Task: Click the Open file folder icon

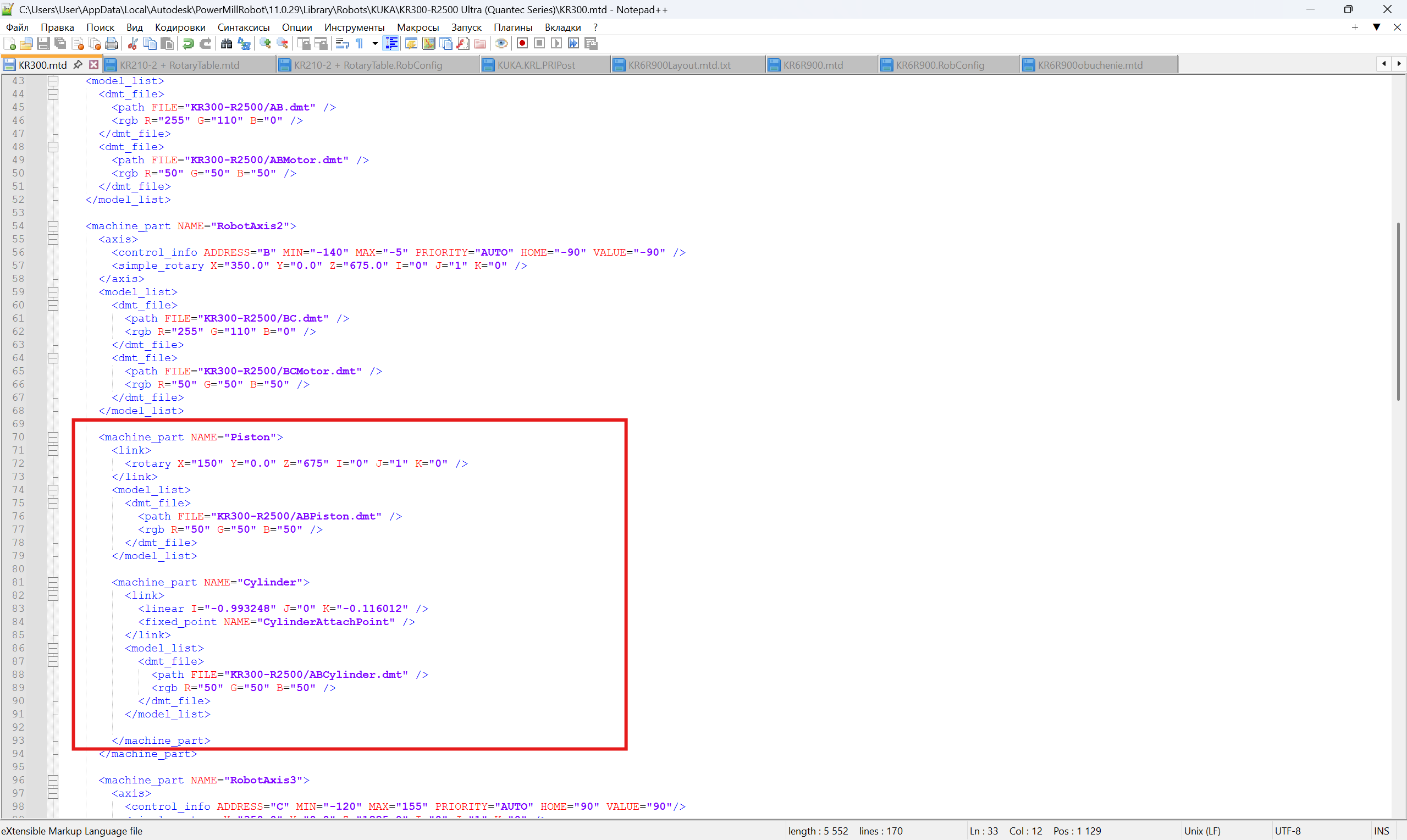Action: [26, 43]
